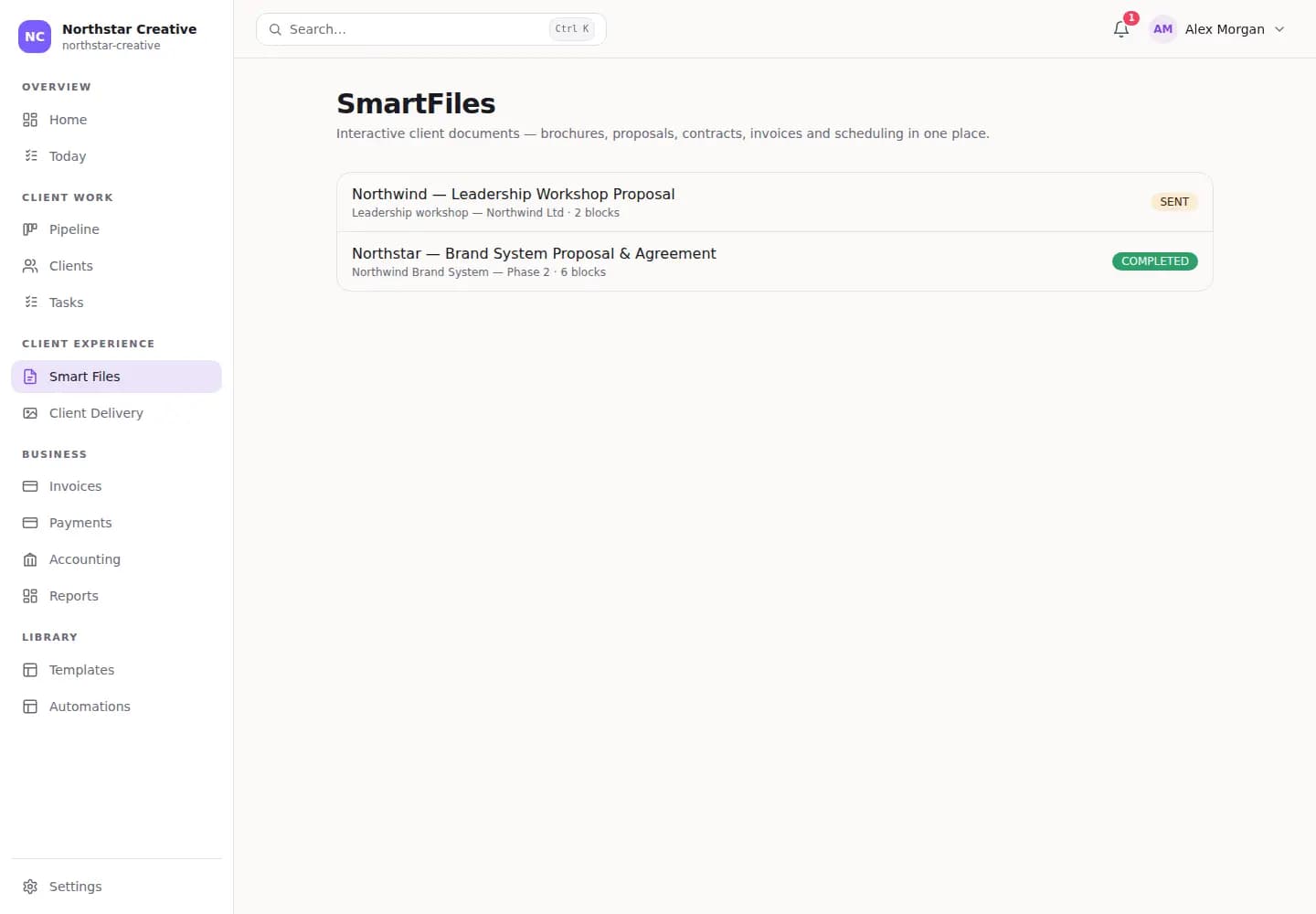Image resolution: width=1316 pixels, height=914 pixels.
Task: Focus the Search input field
Action: tap(431, 29)
